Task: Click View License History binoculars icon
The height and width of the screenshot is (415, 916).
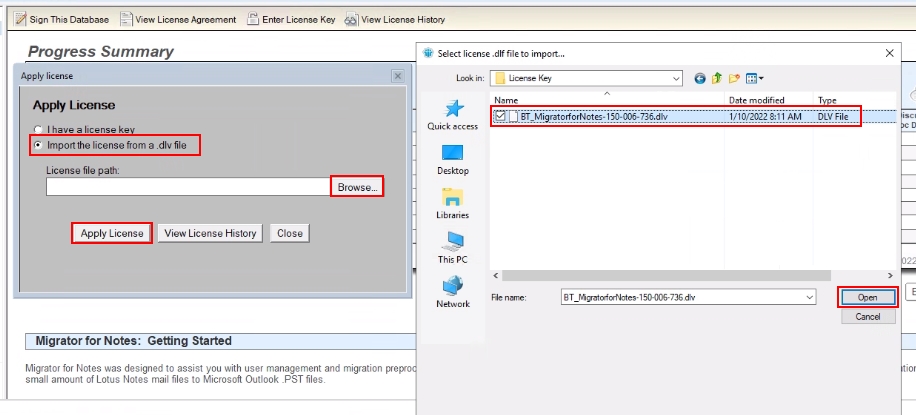Action: click(351, 19)
